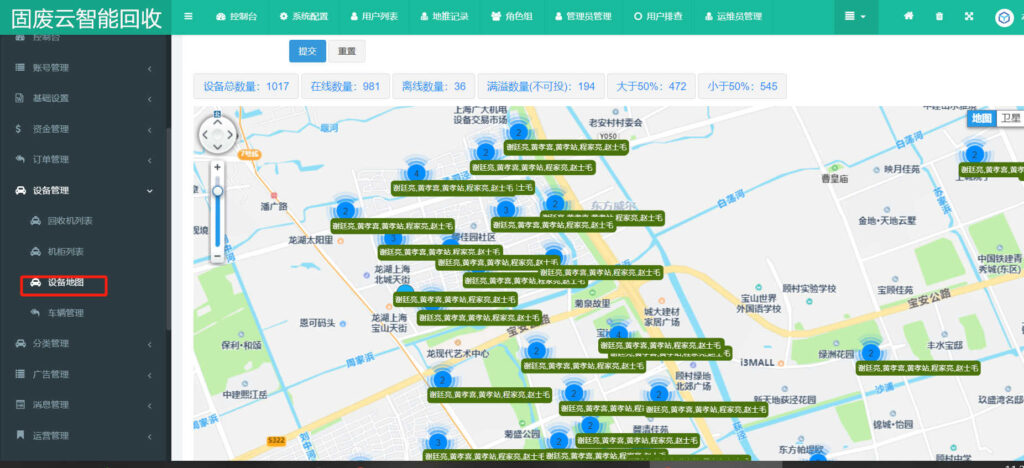The image size is (1024, 468).
Task: Click the 重置 reset button
Action: tap(346, 51)
